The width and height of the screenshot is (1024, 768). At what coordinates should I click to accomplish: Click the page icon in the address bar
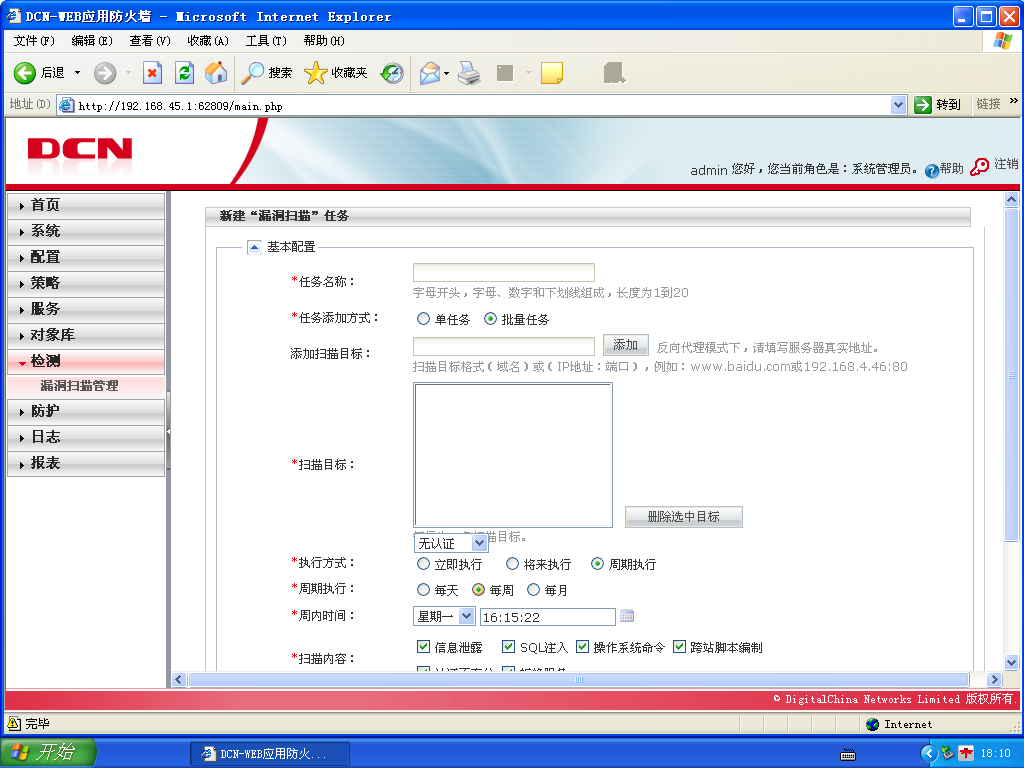(67, 105)
